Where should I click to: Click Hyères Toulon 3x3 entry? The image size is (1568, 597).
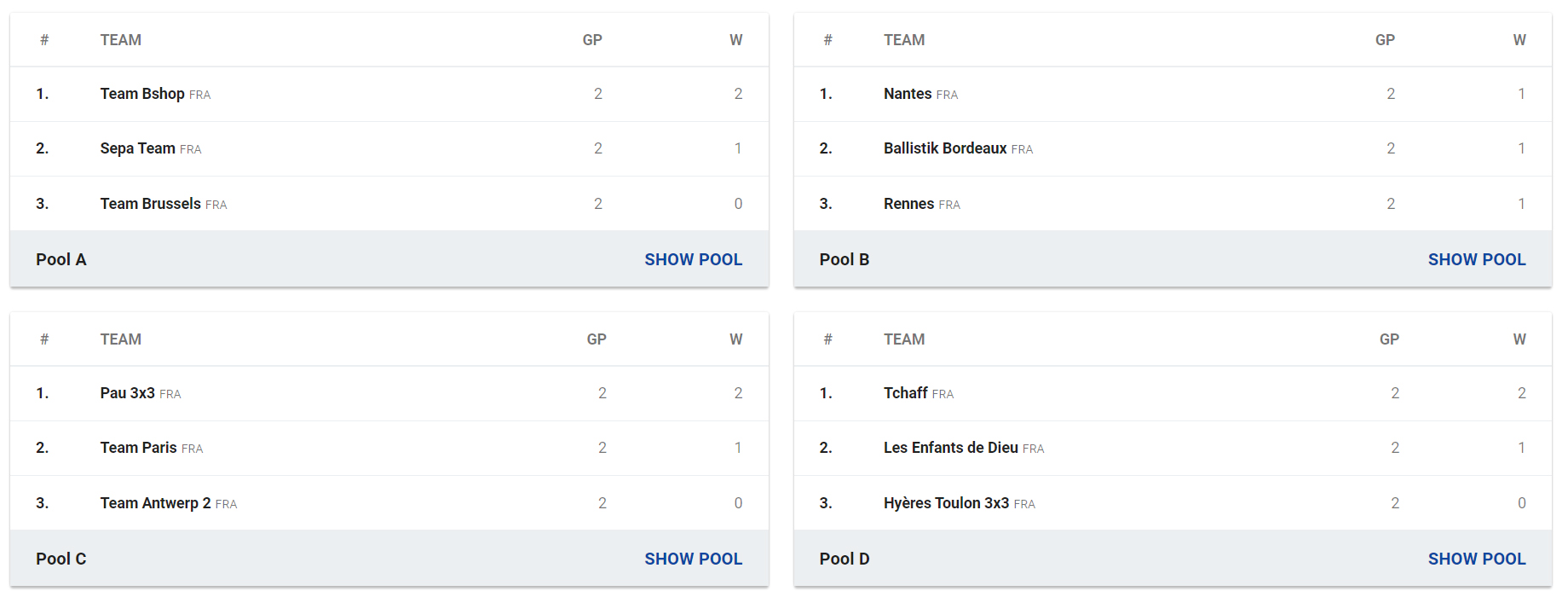(x=946, y=503)
